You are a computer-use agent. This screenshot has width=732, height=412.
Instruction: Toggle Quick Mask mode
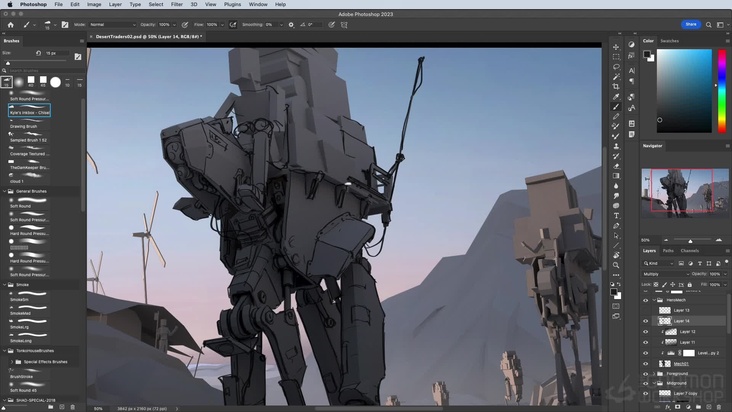click(x=616, y=306)
